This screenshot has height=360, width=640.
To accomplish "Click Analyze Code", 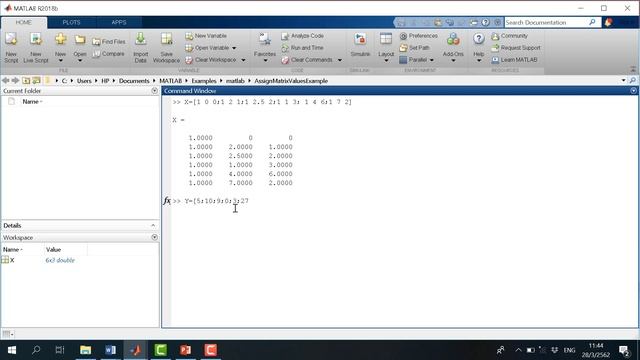I will (302, 36).
